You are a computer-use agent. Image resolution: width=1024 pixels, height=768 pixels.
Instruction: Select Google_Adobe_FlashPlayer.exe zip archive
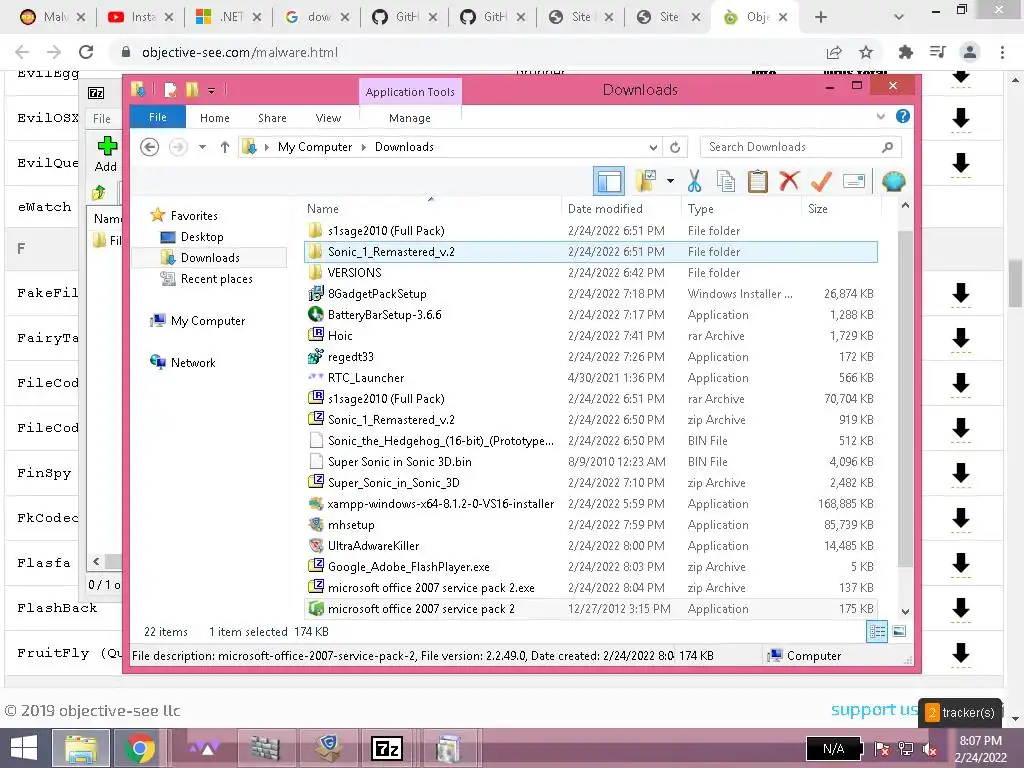[590, 567]
